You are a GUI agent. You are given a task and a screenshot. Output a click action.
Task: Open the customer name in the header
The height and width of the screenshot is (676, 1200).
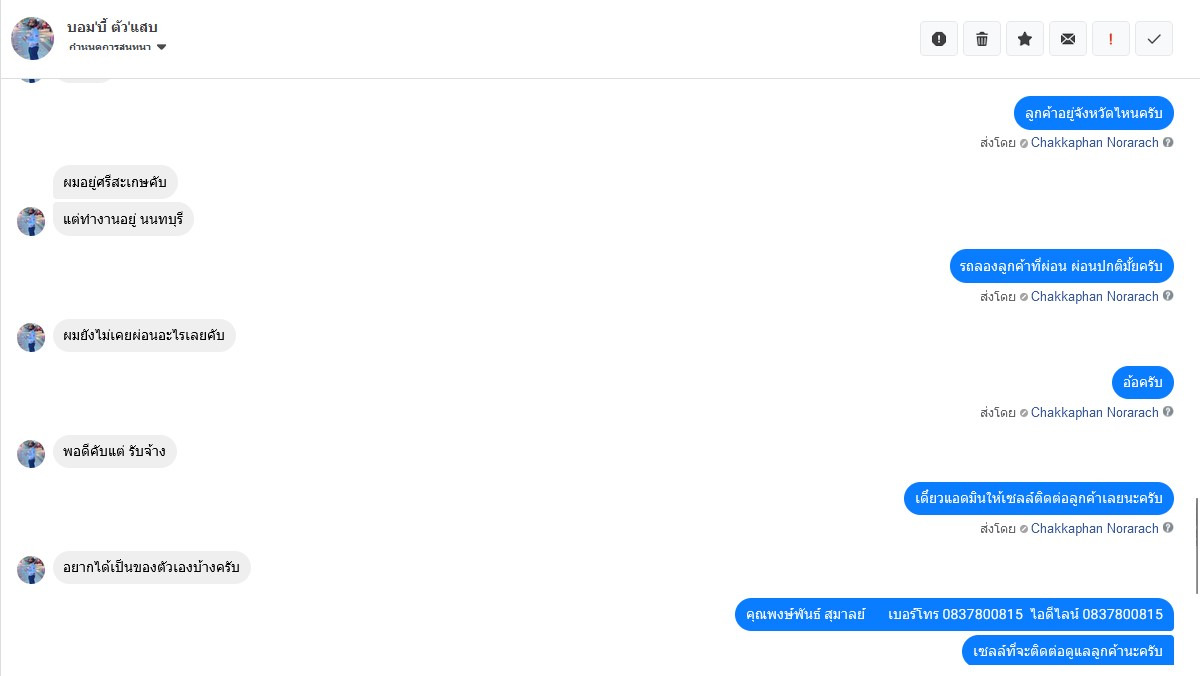click(113, 27)
